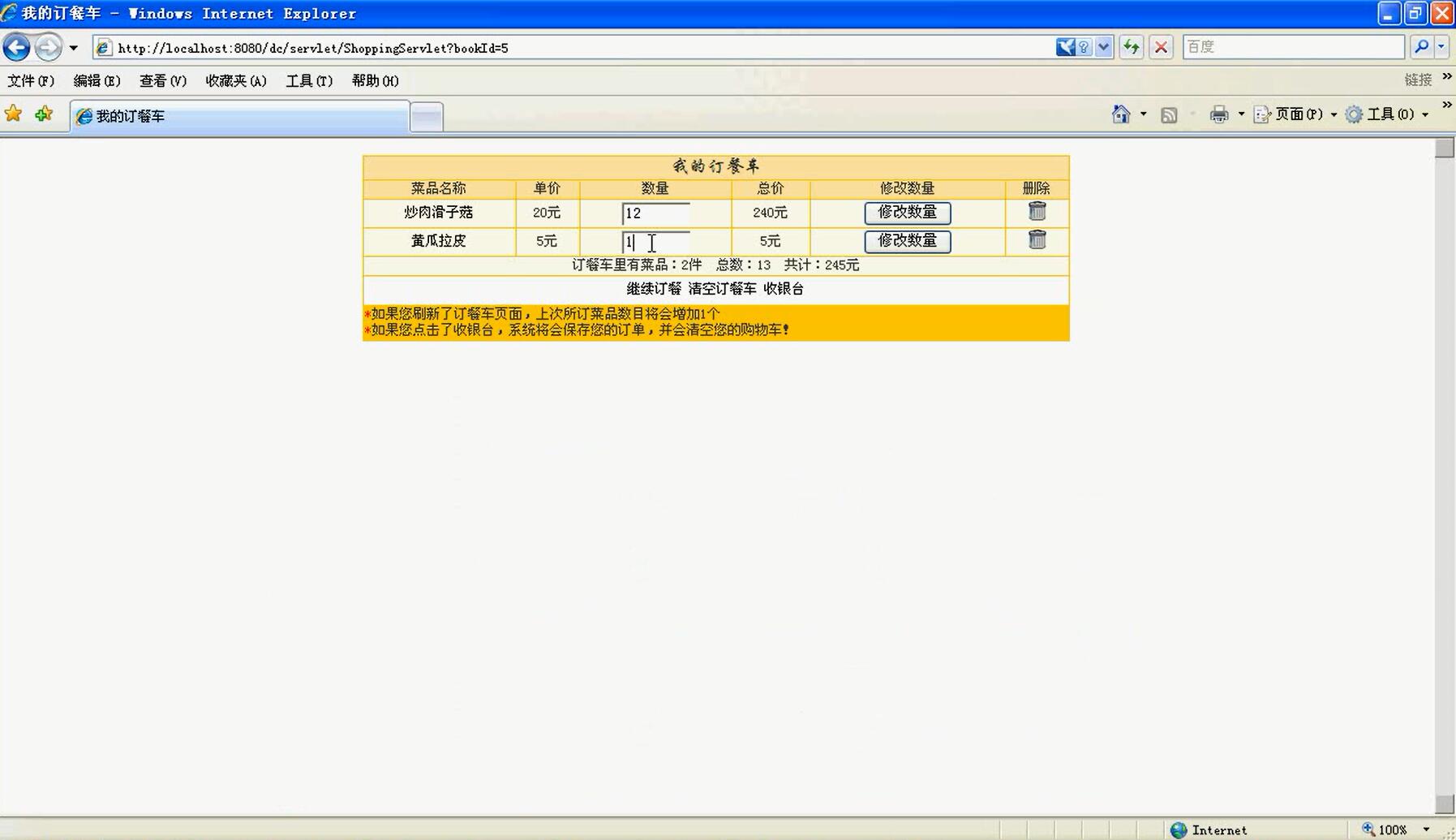1456x840 pixels.
Task: Open the 工具(T) menu
Action: point(309,80)
